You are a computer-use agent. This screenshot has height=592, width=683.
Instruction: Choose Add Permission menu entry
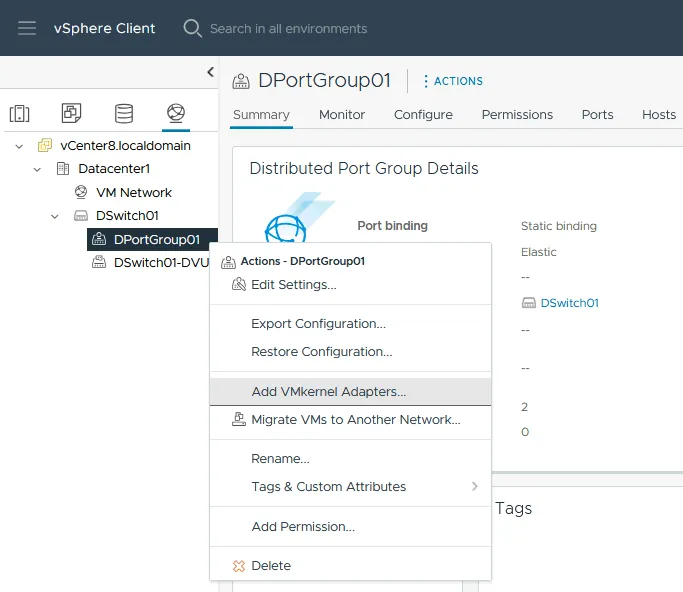351,527
